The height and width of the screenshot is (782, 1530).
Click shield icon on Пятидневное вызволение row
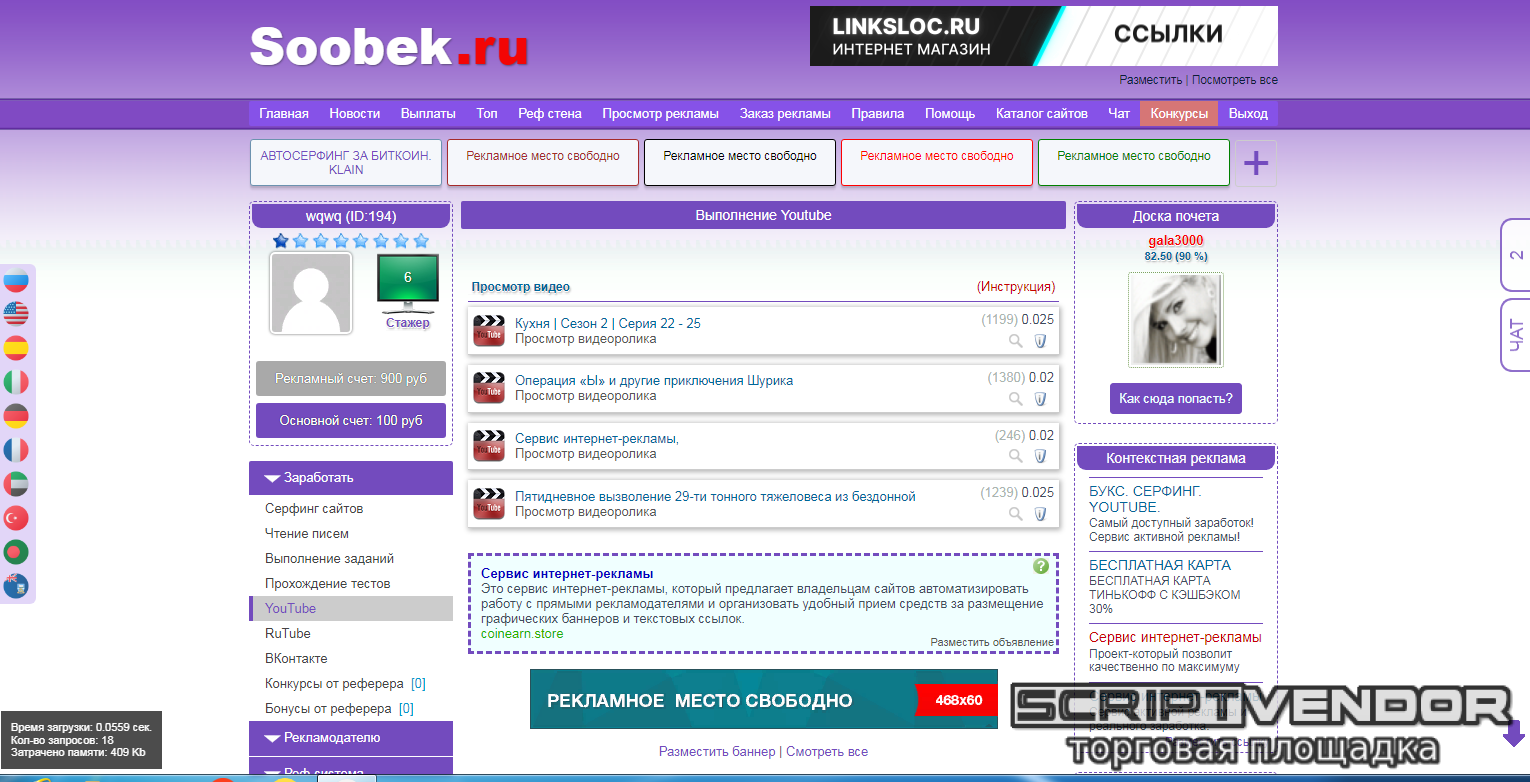(x=1040, y=514)
